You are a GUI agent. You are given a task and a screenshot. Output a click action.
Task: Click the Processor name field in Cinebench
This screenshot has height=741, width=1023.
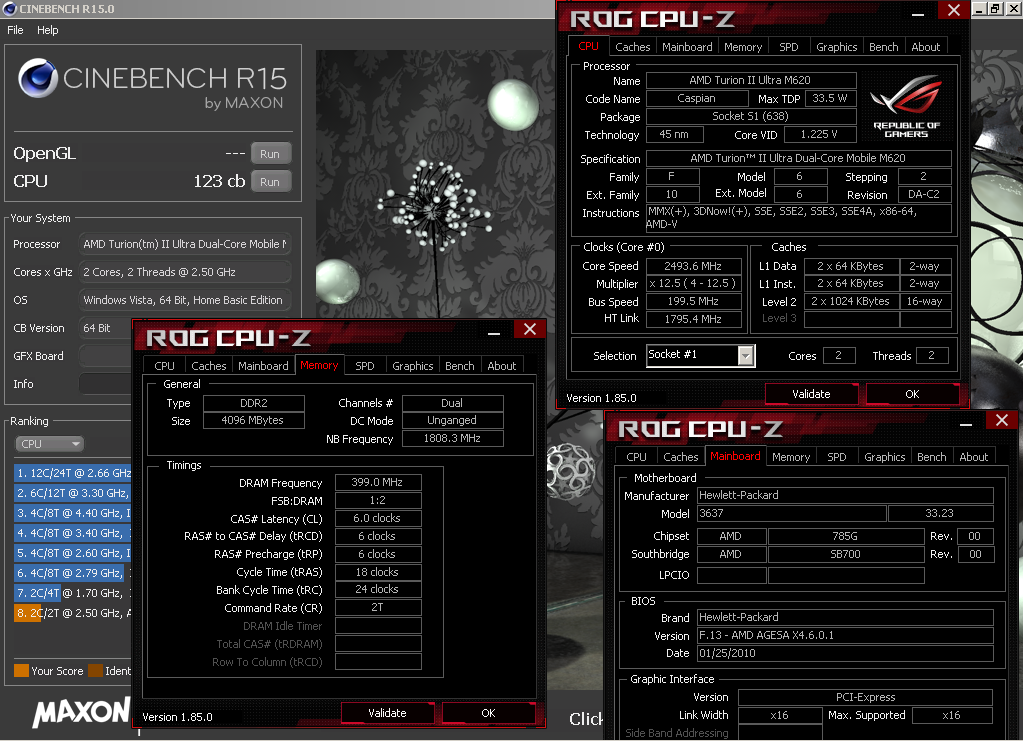coord(185,244)
